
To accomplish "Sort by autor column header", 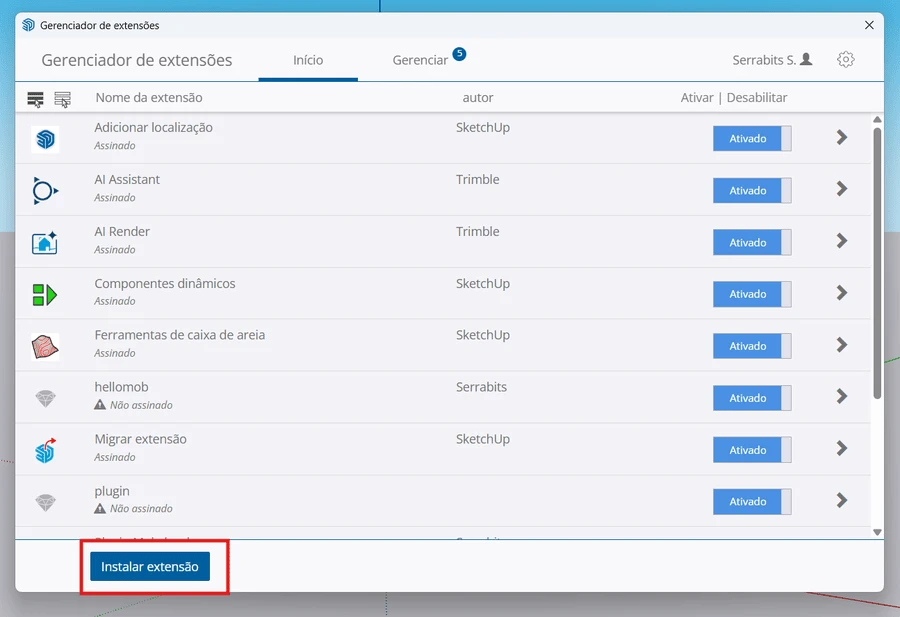I will coord(478,98).
